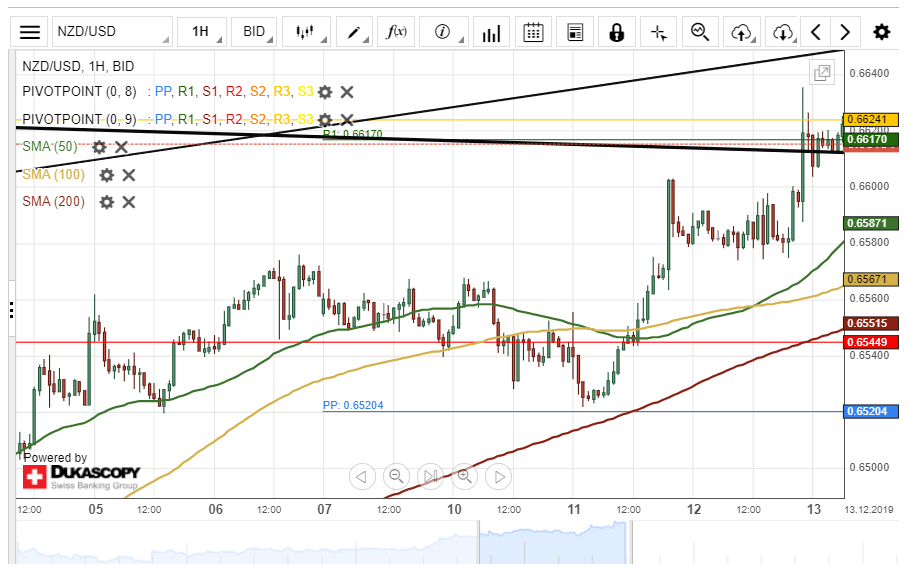Click the NZD/USD, 1H, BID chart title
Image resolution: width=910 pixels, height=570 pixels.
[78, 66]
